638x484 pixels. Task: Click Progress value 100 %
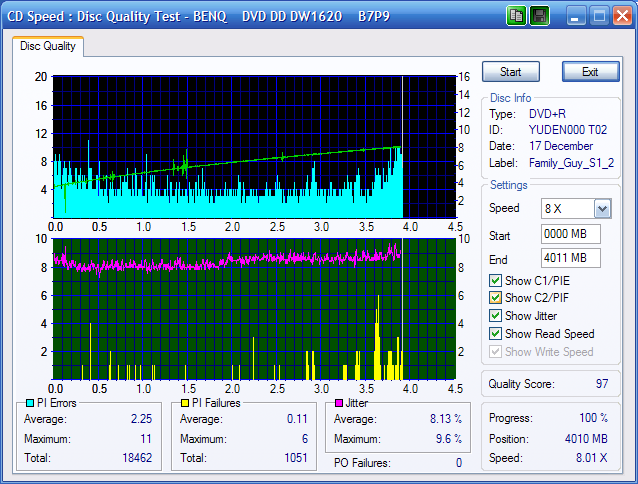coord(593,418)
